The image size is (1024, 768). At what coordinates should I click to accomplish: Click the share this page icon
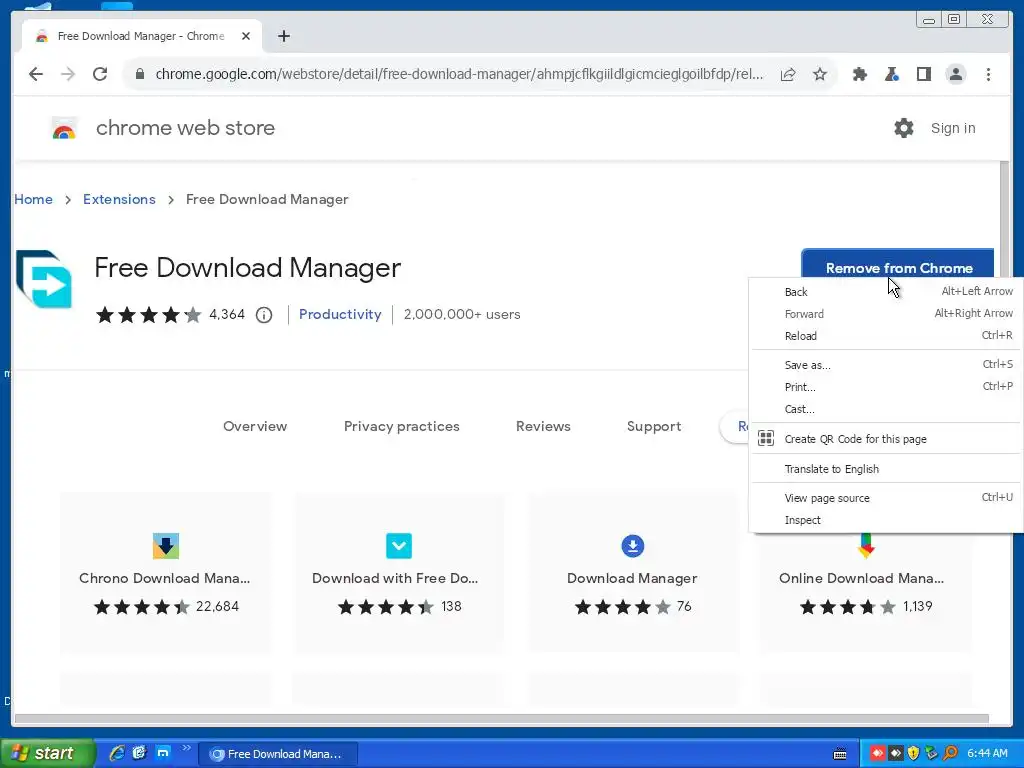(788, 74)
